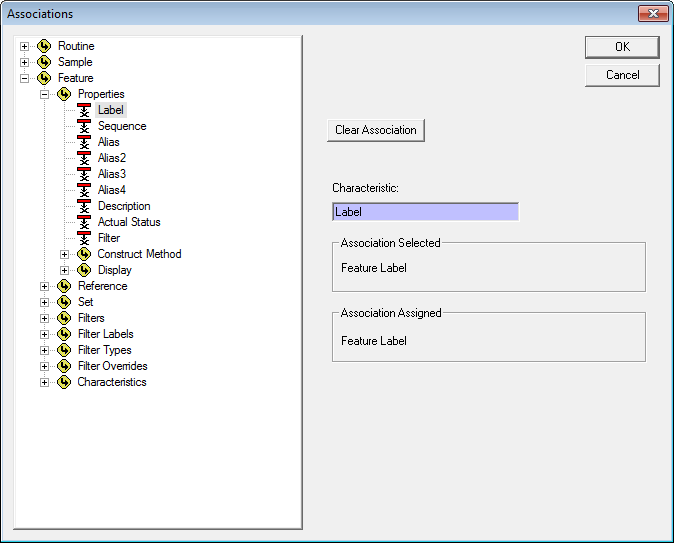This screenshot has width=674, height=543.
Task: Click the property icon beside Description
Action: (84, 206)
